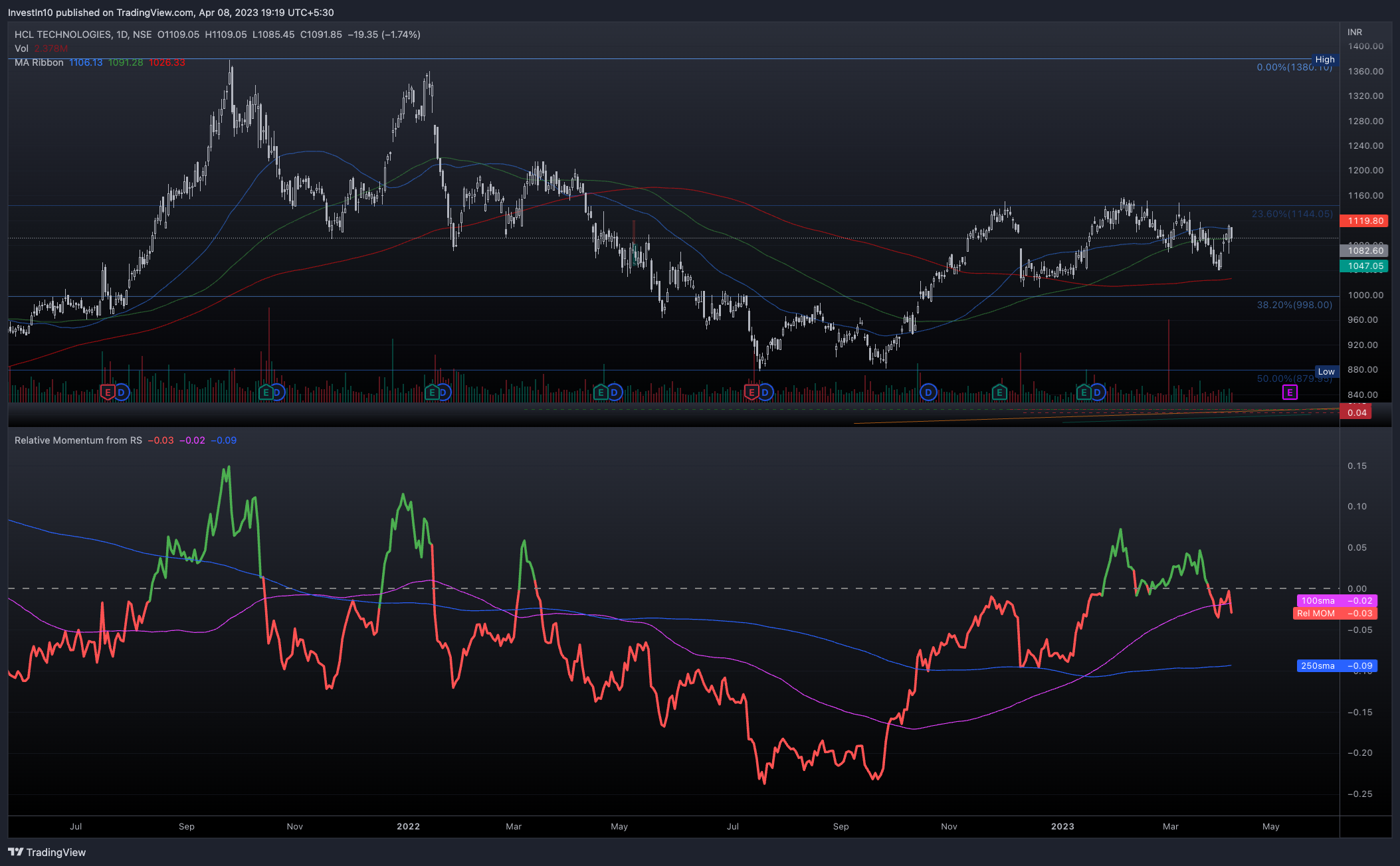Click the INR currency label
The image size is (1400, 866).
pyautogui.click(x=1355, y=32)
